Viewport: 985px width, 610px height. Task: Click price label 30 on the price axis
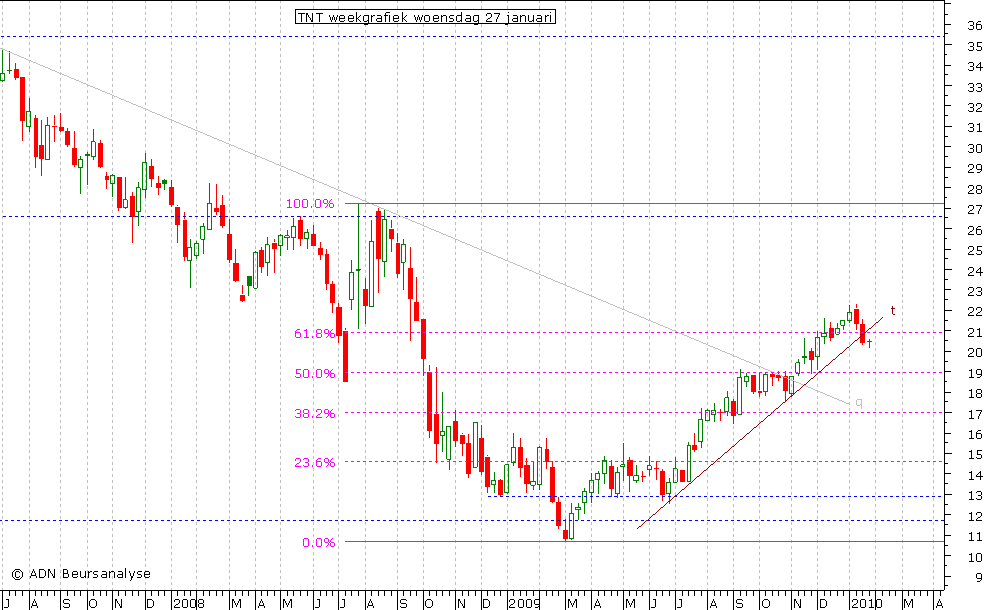pyautogui.click(x=975, y=149)
